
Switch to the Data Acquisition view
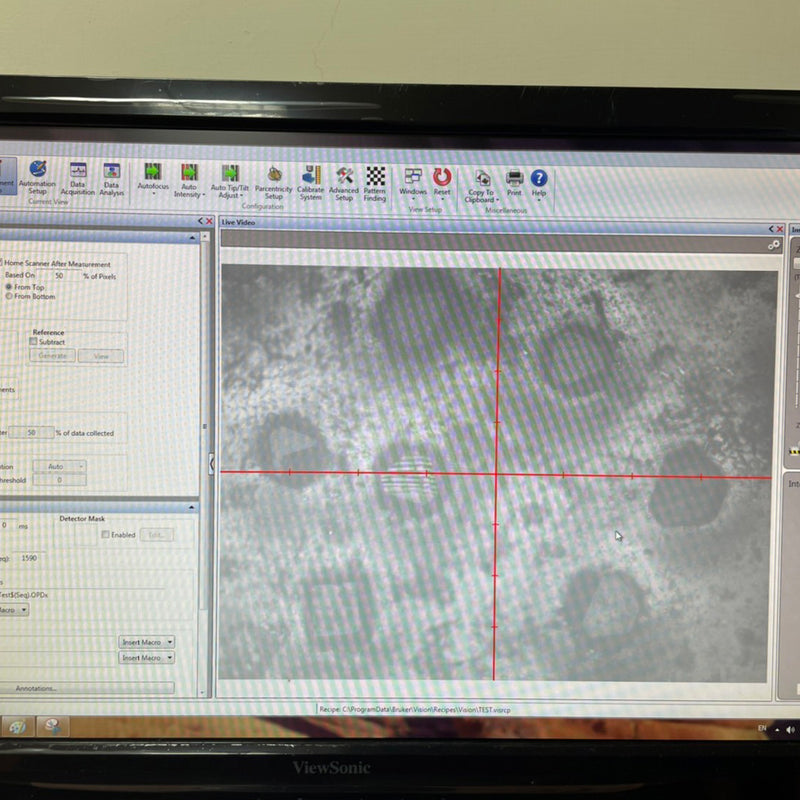click(78, 178)
